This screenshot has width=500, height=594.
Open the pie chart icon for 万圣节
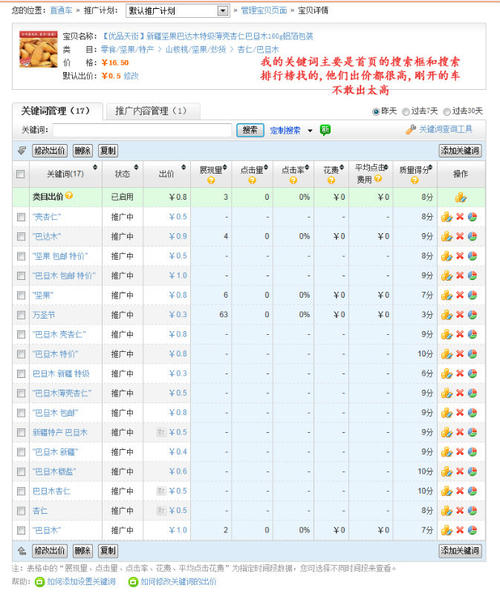click(x=472, y=314)
